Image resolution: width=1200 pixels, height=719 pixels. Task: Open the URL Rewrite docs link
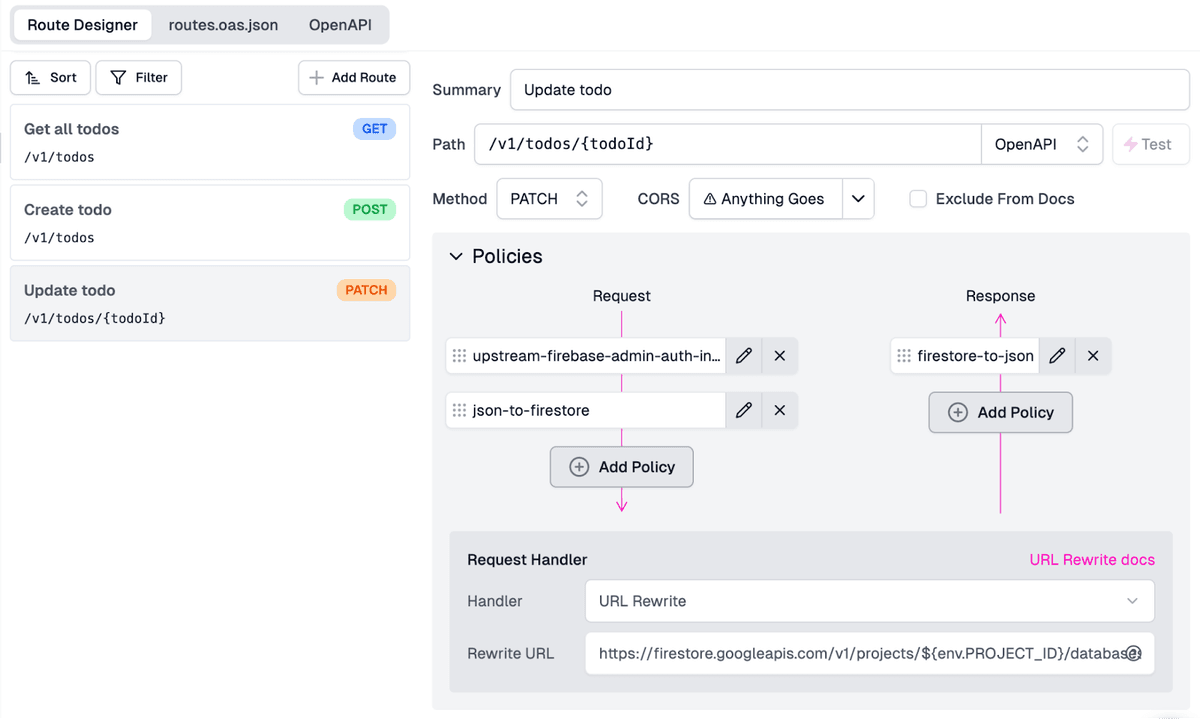[x=1091, y=559]
